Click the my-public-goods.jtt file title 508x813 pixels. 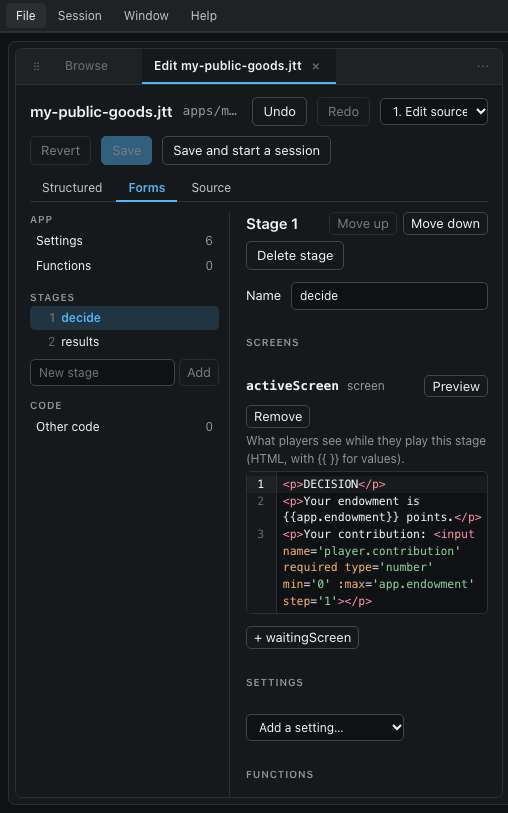coord(101,112)
